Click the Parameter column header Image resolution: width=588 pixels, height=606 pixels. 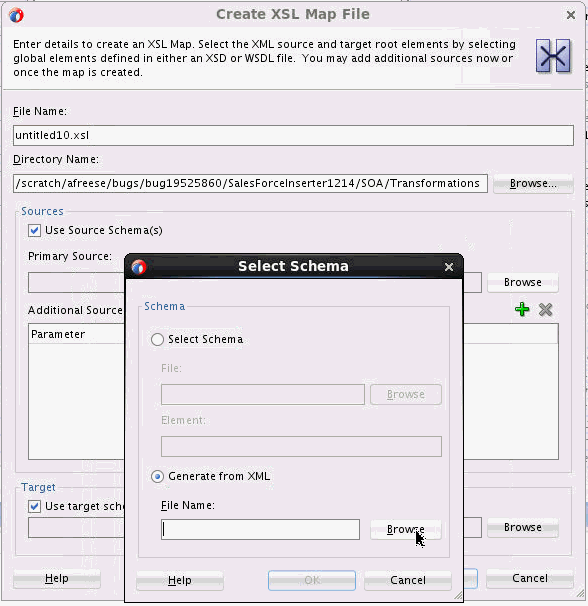click(x=77, y=334)
